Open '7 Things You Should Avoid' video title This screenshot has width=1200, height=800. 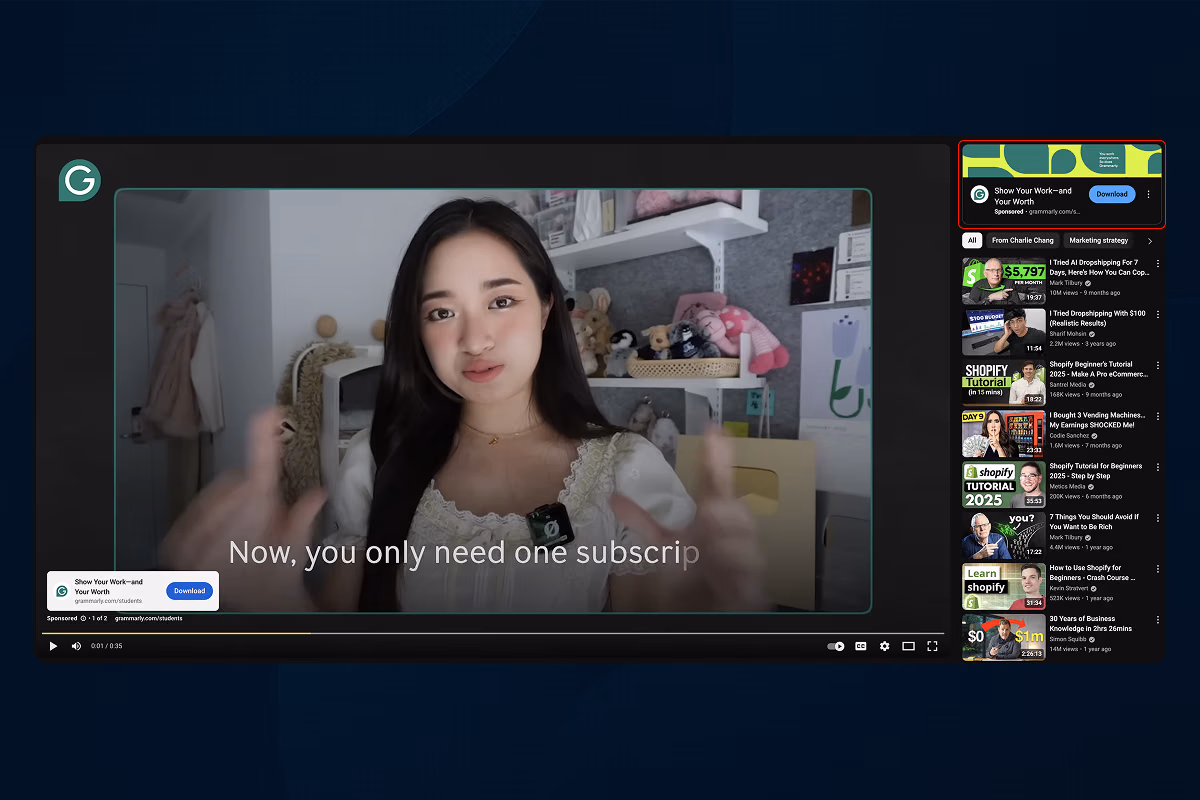click(x=1094, y=522)
